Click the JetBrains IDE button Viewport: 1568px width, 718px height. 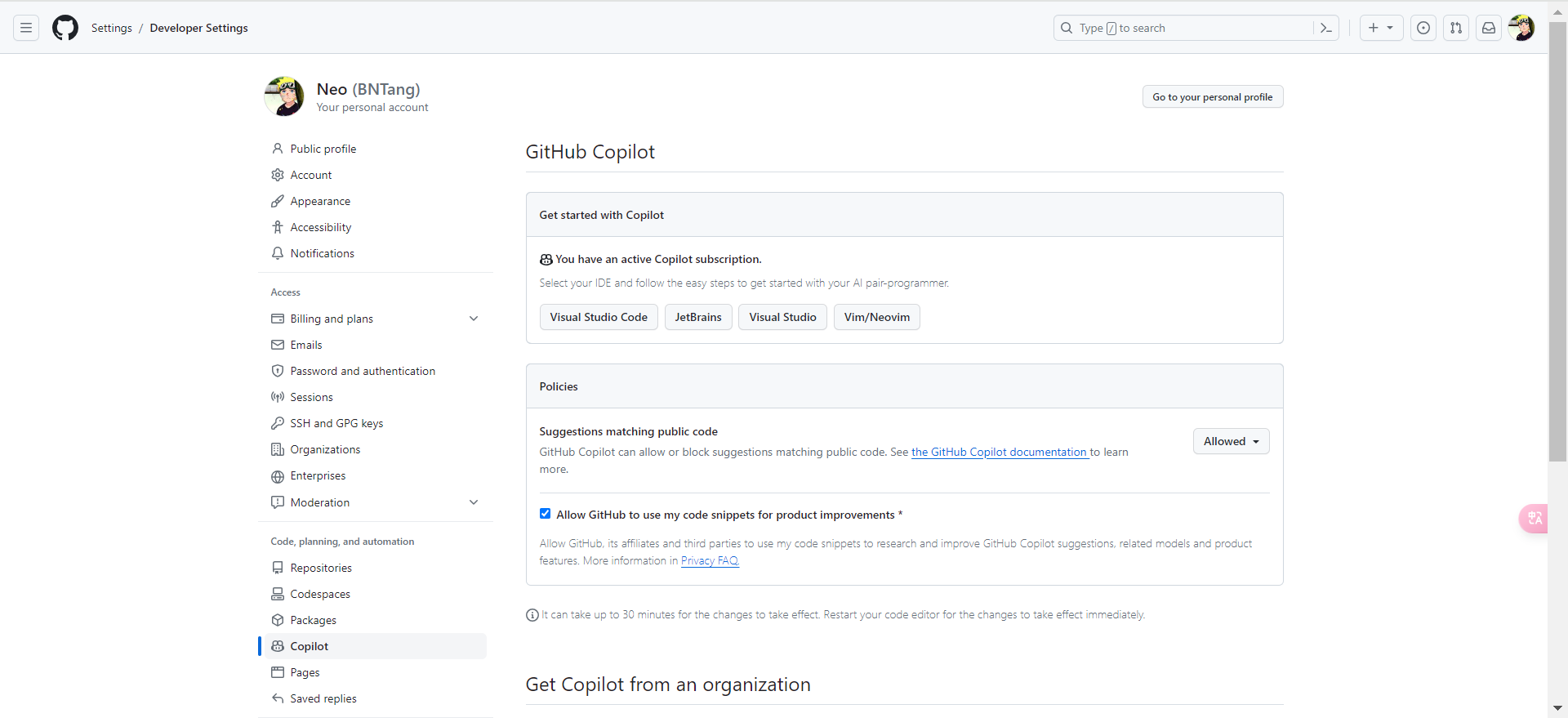click(x=698, y=317)
